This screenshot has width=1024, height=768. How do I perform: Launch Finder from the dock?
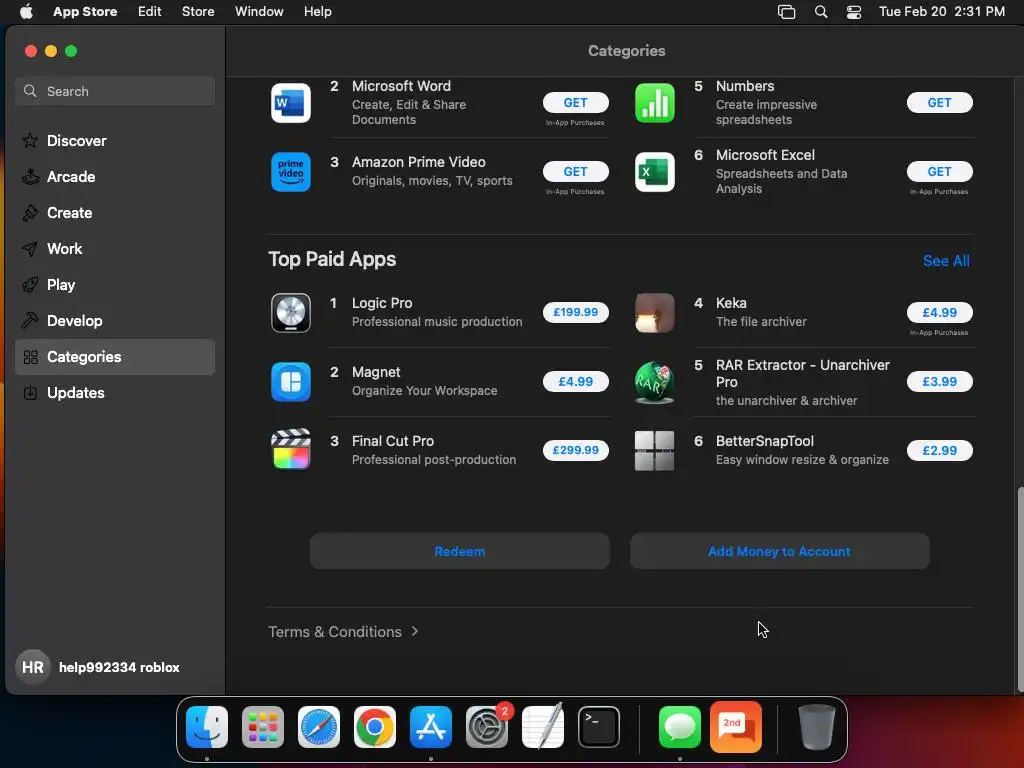(x=207, y=727)
